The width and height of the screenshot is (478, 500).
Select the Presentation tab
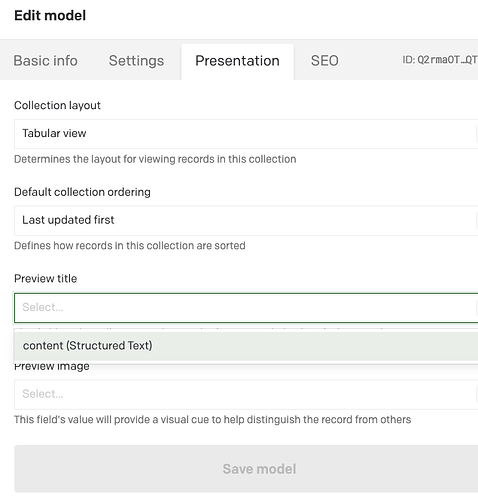[x=237, y=61]
